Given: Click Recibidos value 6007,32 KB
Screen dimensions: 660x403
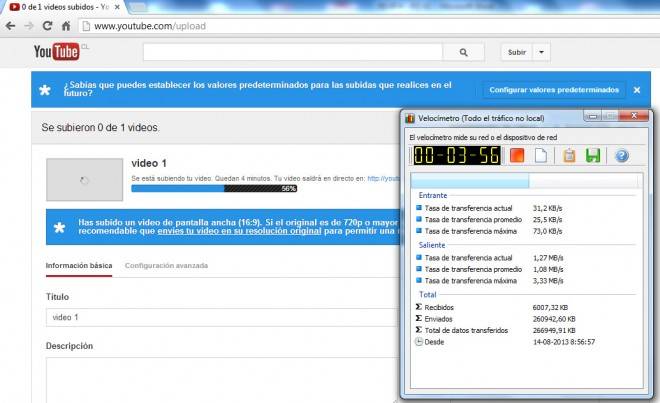Looking at the screenshot, I should [550, 307].
